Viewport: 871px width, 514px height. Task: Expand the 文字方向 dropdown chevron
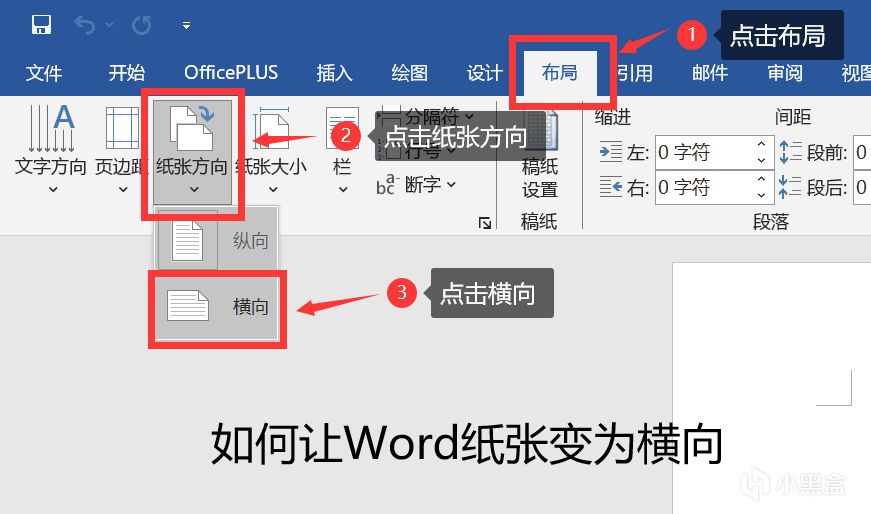(x=53, y=189)
